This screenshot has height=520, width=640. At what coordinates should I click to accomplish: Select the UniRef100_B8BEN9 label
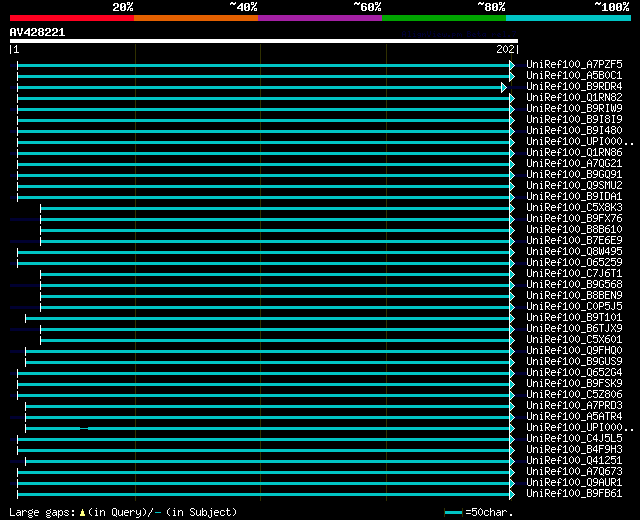pyautogui.click(x=574, y=296)
